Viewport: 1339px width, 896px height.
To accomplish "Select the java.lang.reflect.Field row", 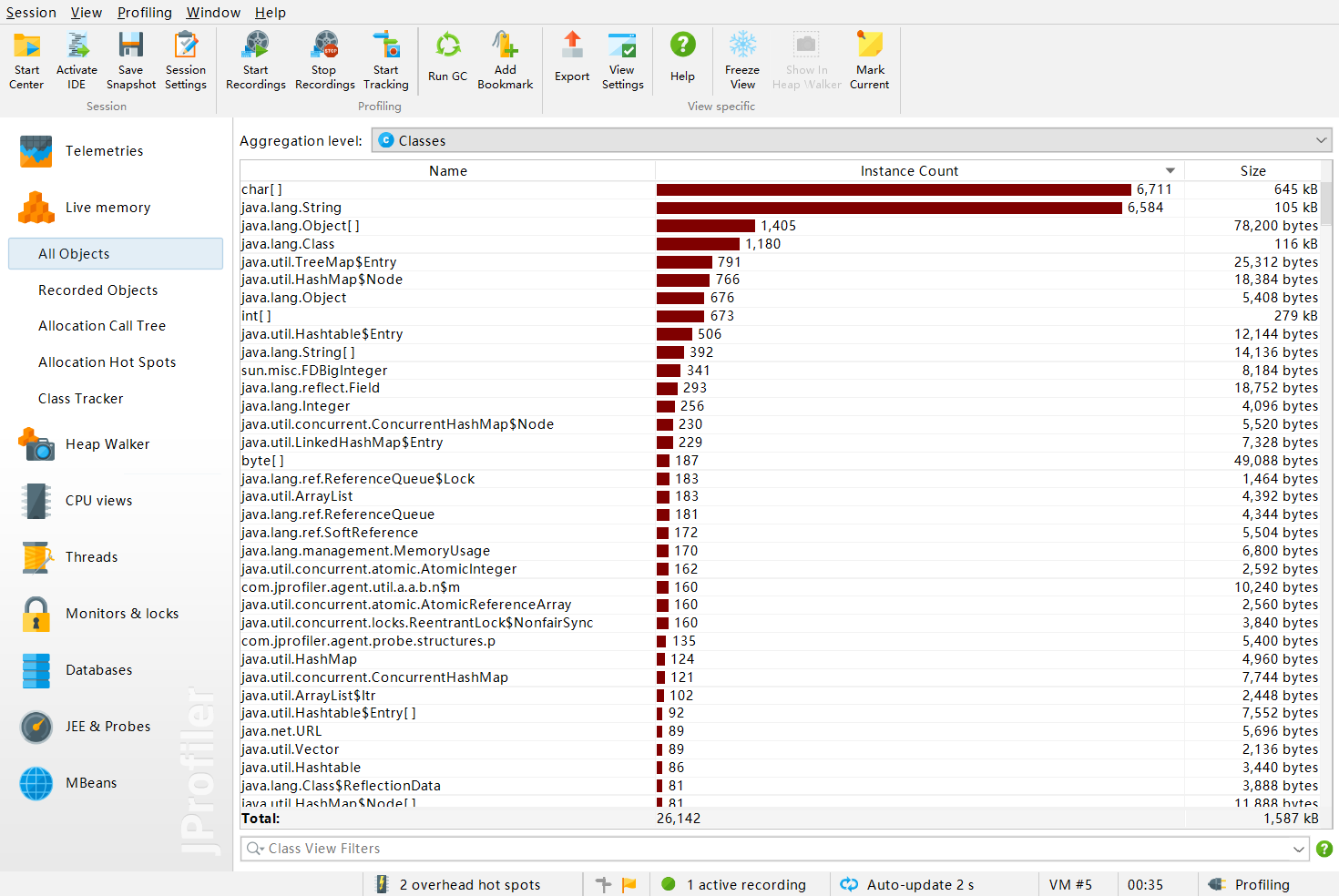I will tap(780, 388).
